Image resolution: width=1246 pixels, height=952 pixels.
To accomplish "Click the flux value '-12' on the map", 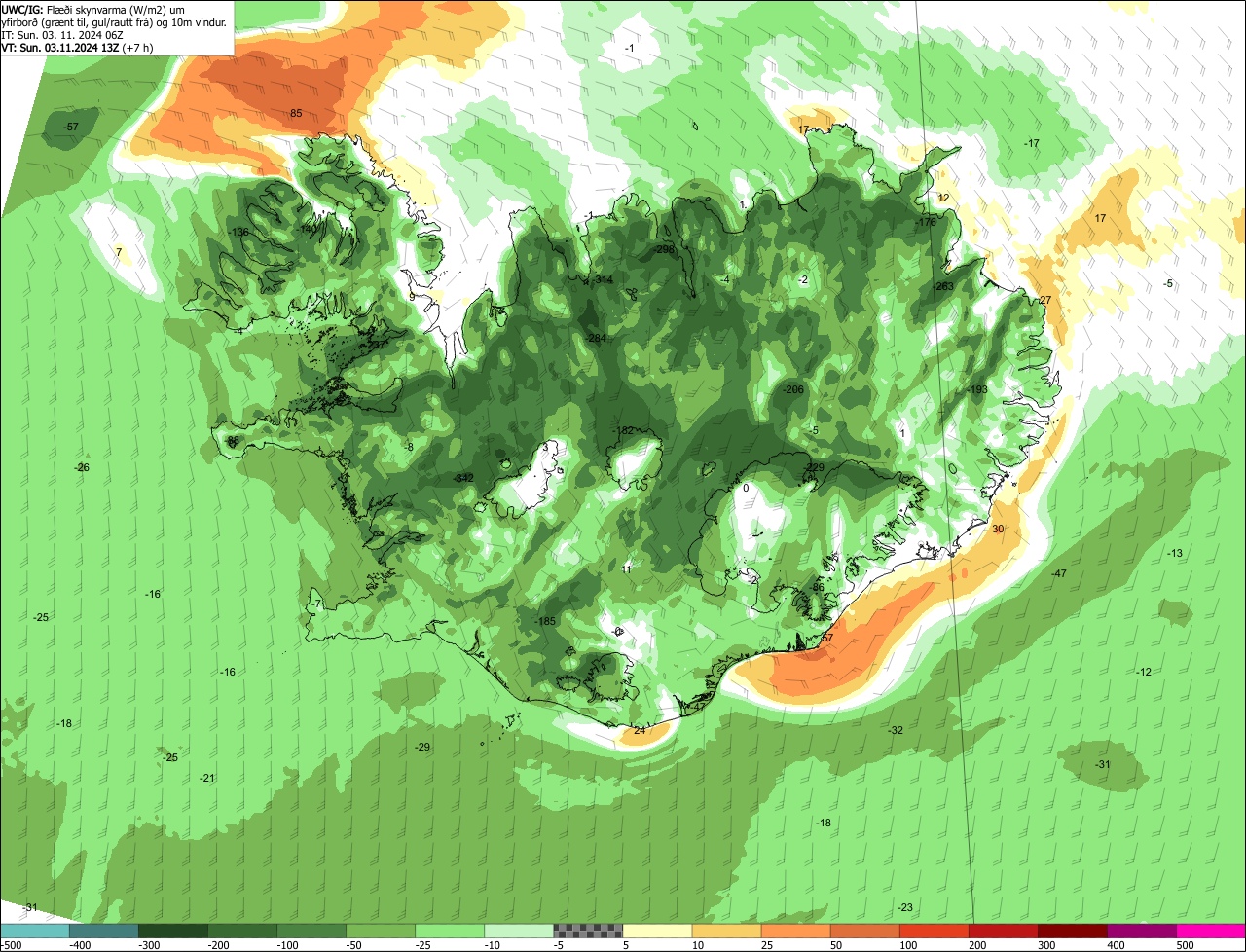I will pyautogui.click(x=1144, y=673).
